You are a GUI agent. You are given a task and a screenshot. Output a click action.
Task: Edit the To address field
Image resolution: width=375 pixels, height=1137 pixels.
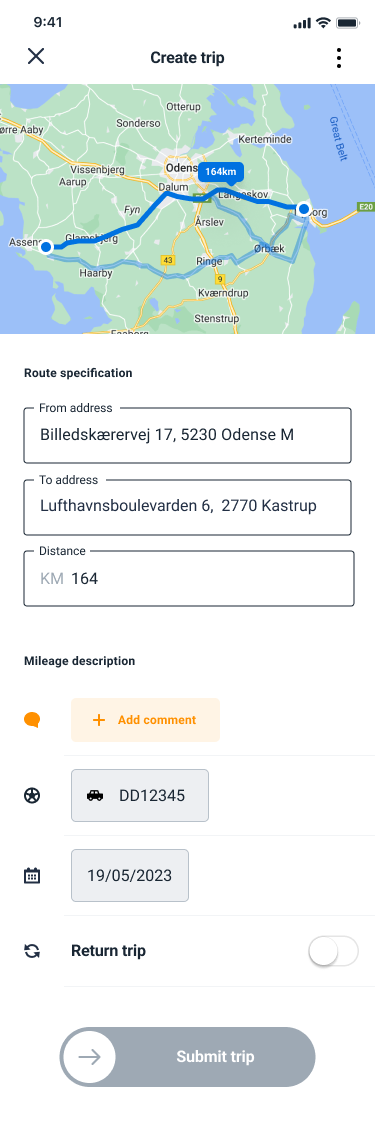pyautogui.click(x=188, y=507)
